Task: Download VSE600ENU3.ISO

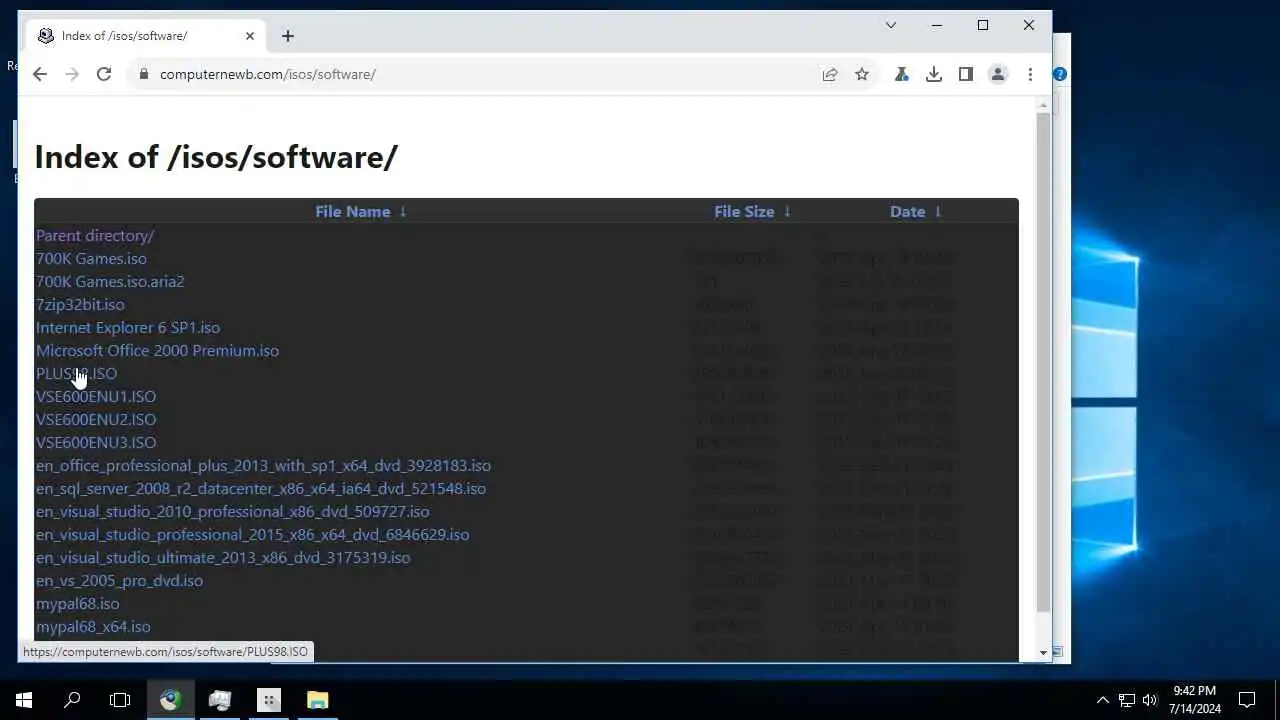Action: (x=96, y=443)
